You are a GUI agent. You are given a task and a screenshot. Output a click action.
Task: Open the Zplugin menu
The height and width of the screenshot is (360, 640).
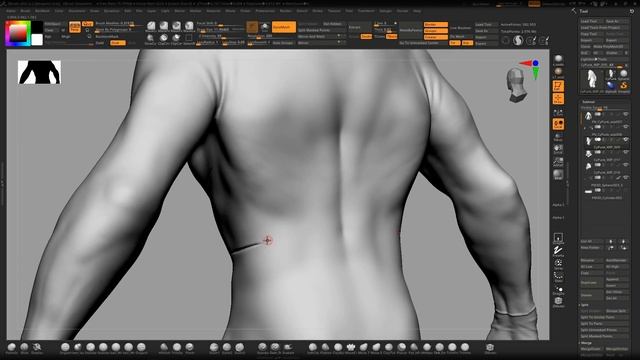pyautogui.click(x=385, y=11)
